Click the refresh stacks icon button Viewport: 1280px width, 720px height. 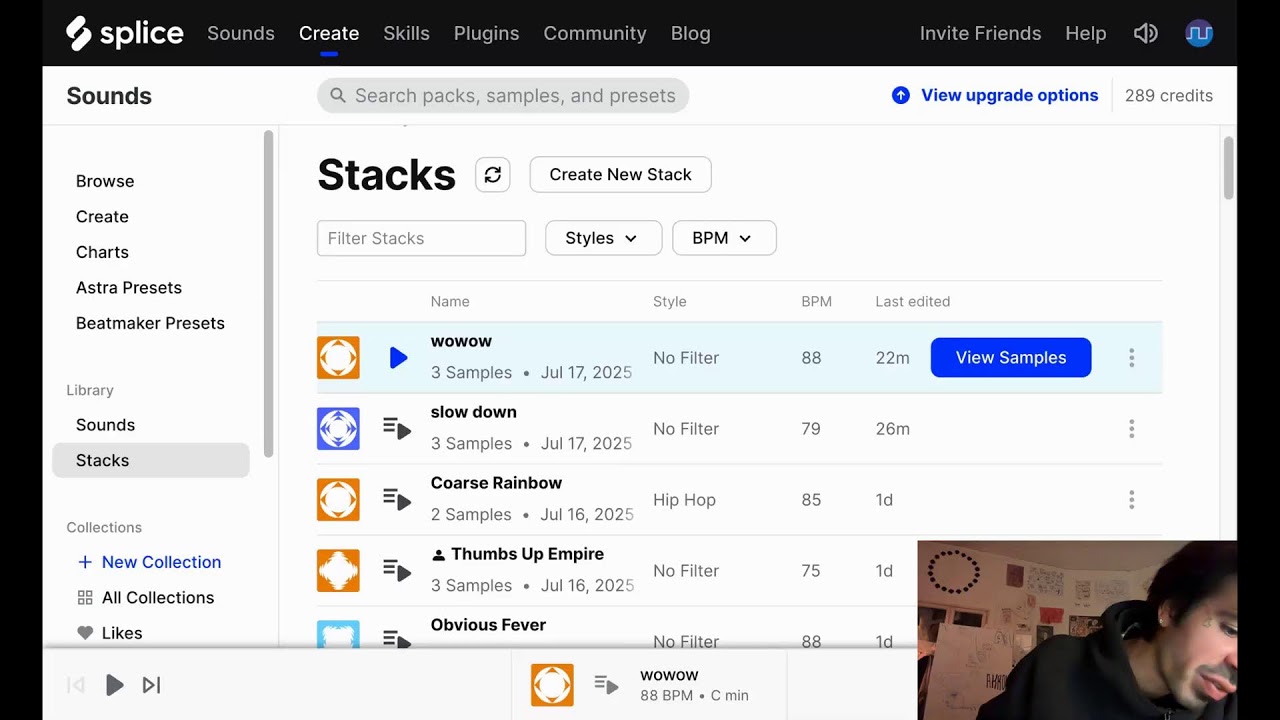[492, 174]
